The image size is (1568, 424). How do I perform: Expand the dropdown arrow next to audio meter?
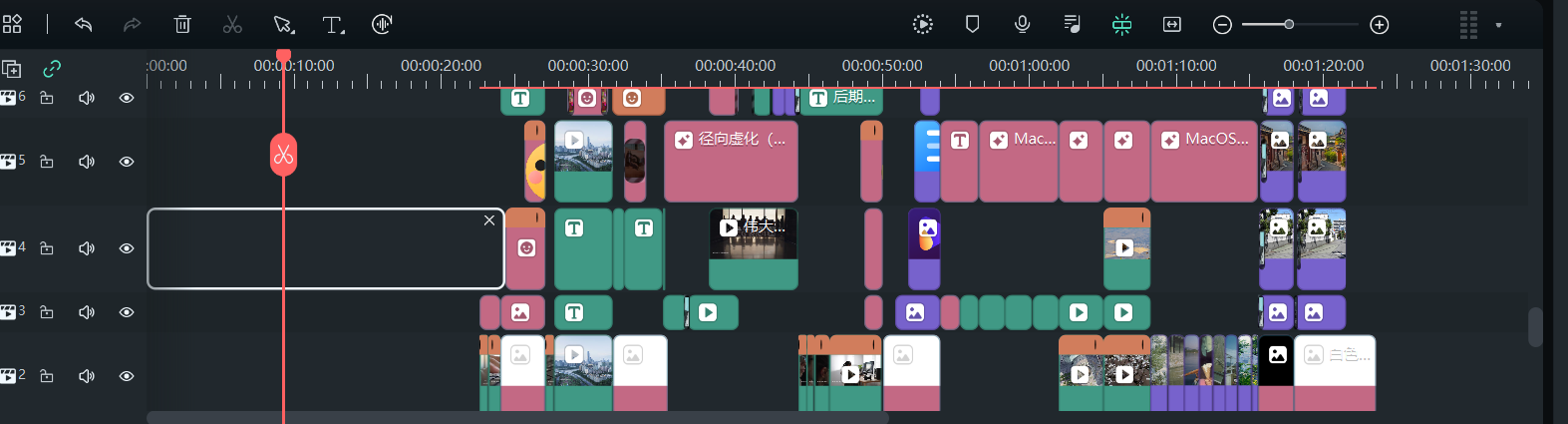[1498, 25]
